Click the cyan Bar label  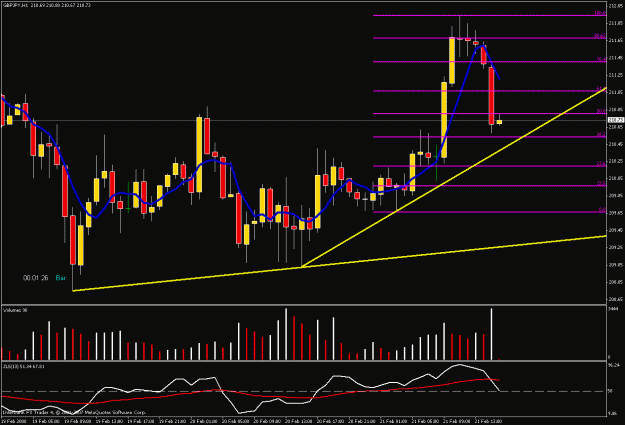pos(61,278)
